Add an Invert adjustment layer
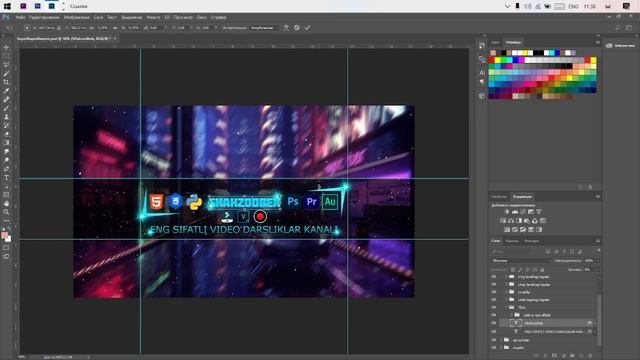Viewport: 640px width, 360px height. (x=507, y=230)
